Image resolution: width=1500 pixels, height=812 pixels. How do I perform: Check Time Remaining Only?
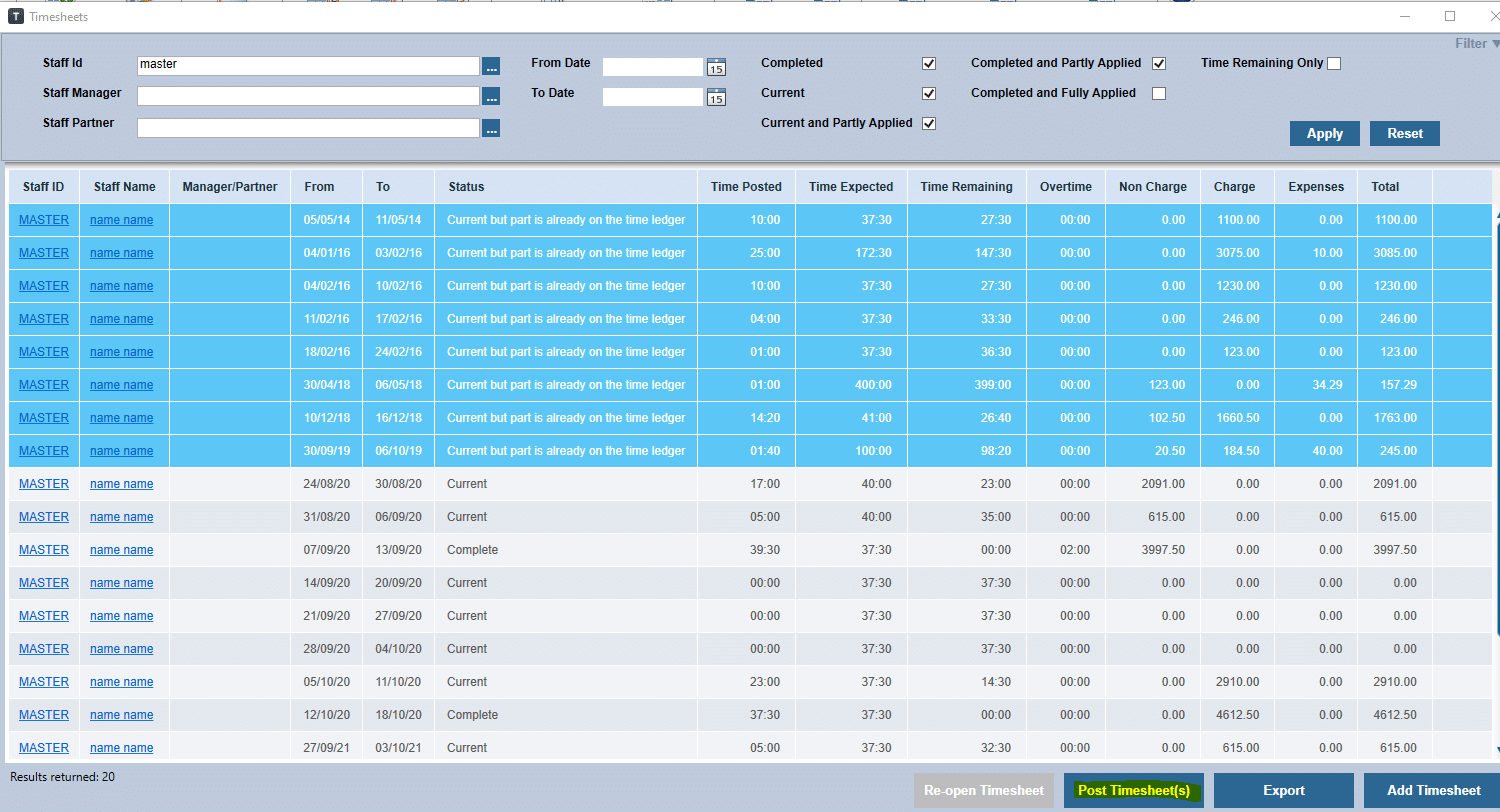1334,62
